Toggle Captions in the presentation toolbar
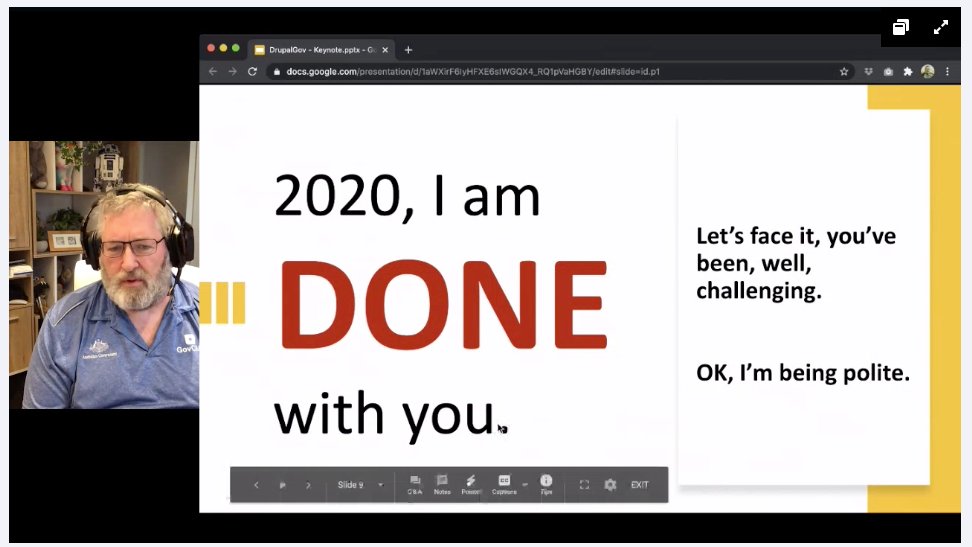Image resolution: width=972 pixels, height=547 pixels. click(504, 484)
